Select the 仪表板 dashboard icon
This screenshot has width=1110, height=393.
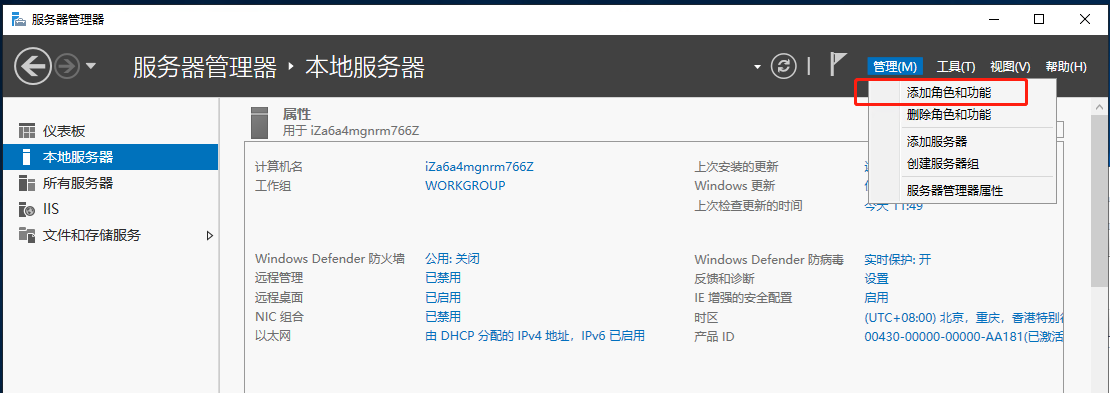click(x=27, y=131)
